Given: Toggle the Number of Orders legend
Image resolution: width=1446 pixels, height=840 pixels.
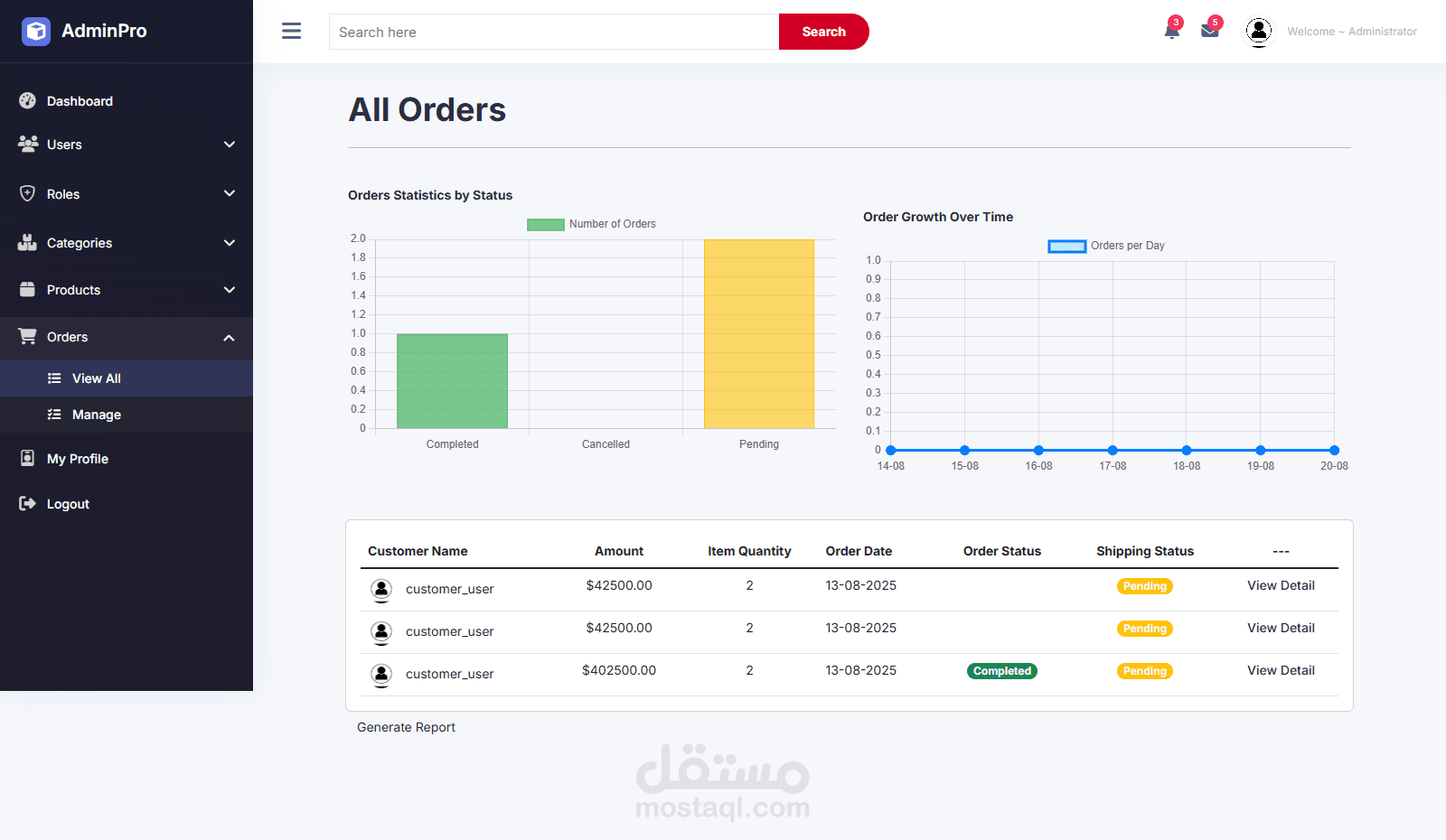Looking at the screenshot, I should pyautogui.click(x=591, y=224).
